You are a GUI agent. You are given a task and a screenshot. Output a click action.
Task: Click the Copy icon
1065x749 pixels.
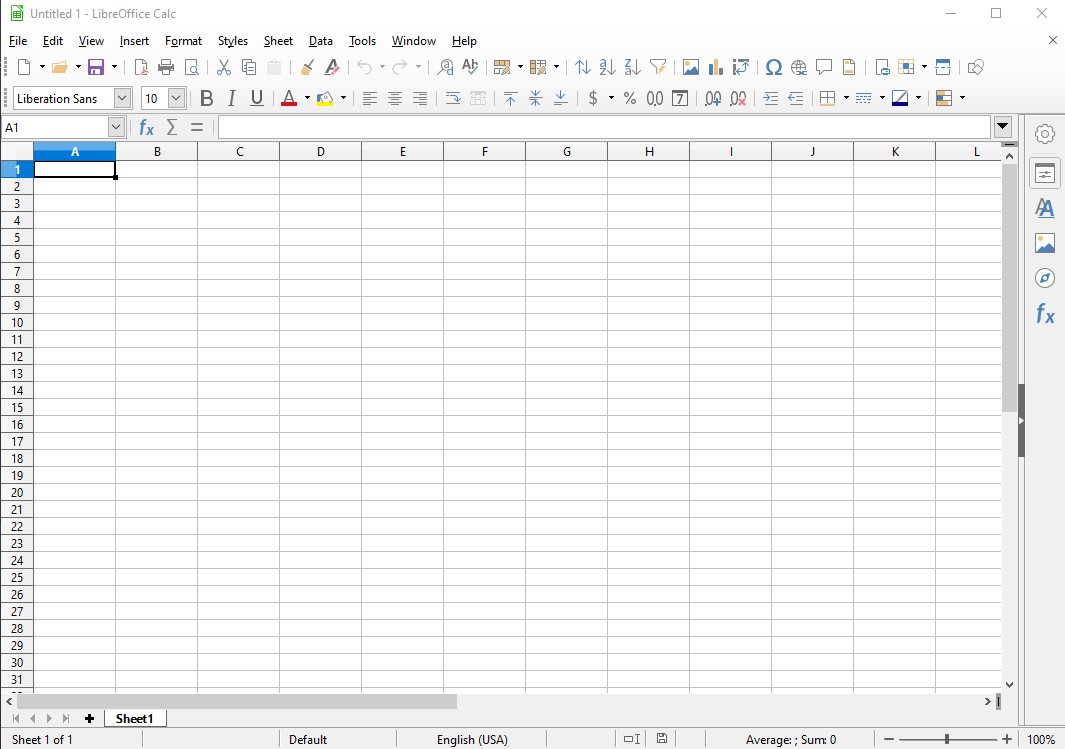click(x=249, y=67)
